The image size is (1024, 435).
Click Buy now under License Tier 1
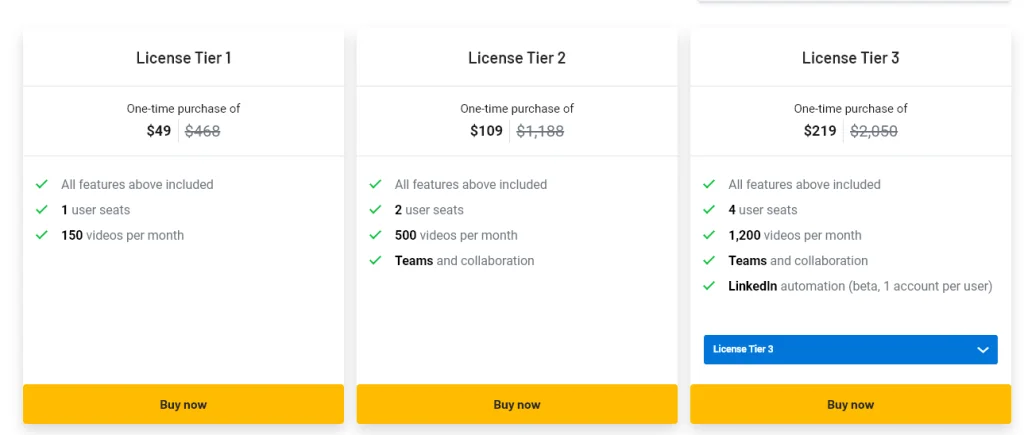point(183,405)
